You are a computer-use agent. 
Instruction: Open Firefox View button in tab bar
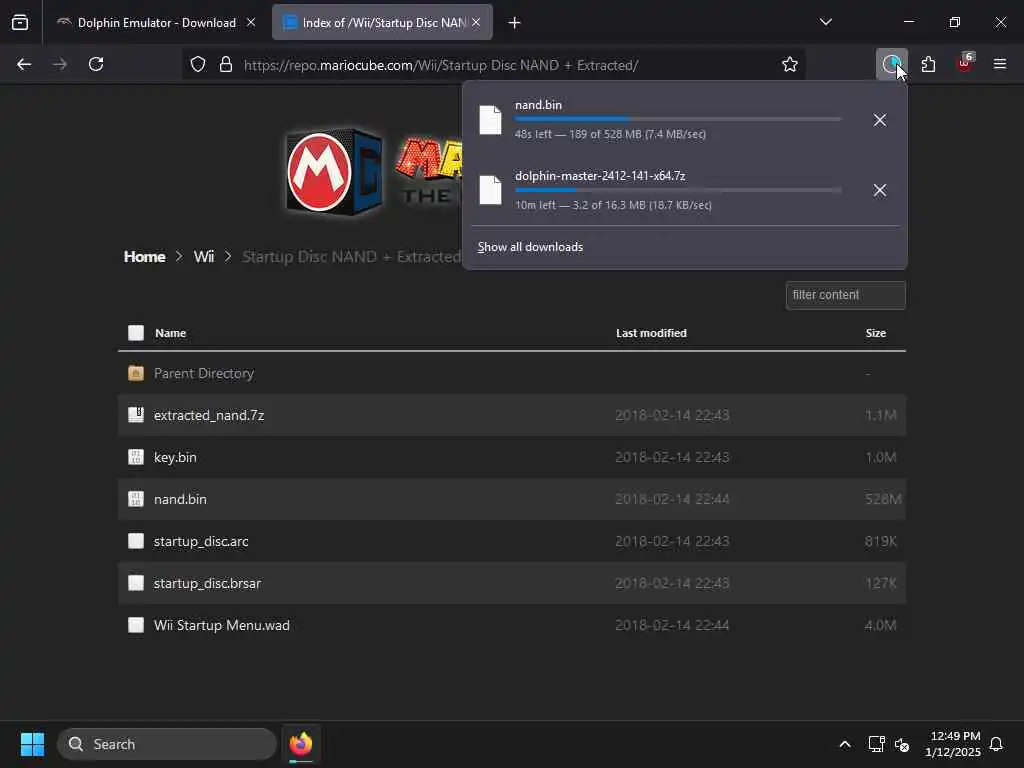(x=20, y=22)
